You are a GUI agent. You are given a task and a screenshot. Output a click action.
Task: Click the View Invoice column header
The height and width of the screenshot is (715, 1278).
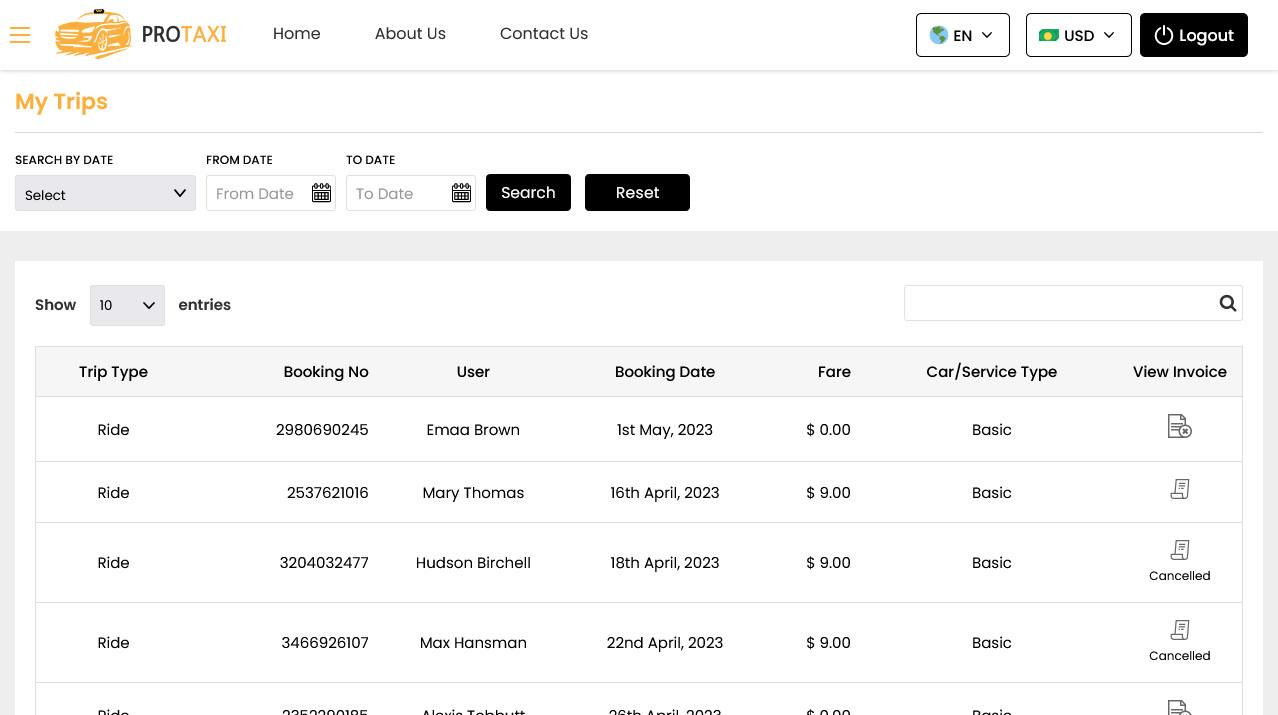[1180, 372]
